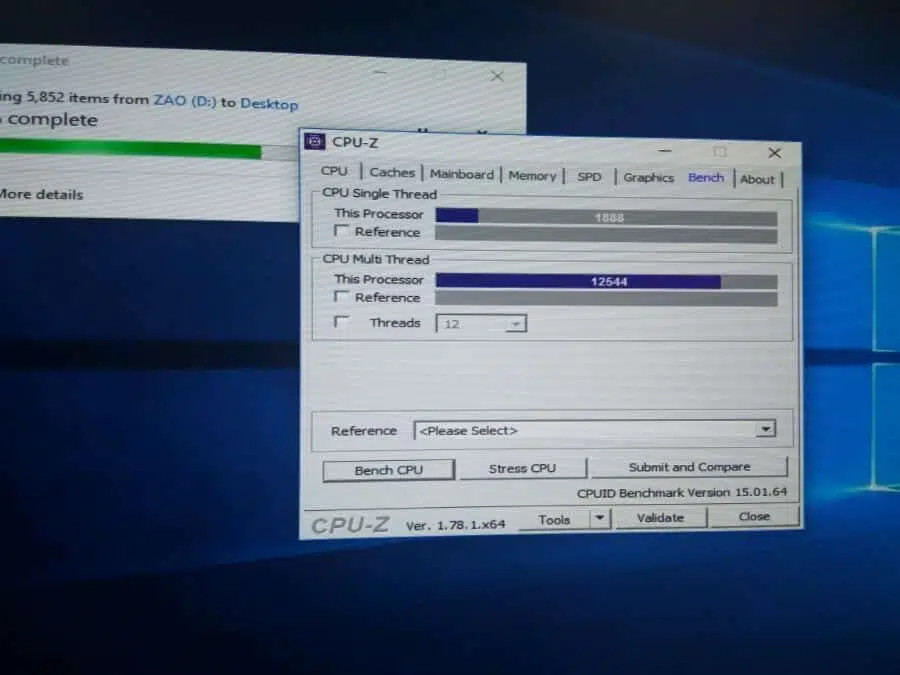Enable Reference checkbox under CPU Multi Thread

coord(342,297)
